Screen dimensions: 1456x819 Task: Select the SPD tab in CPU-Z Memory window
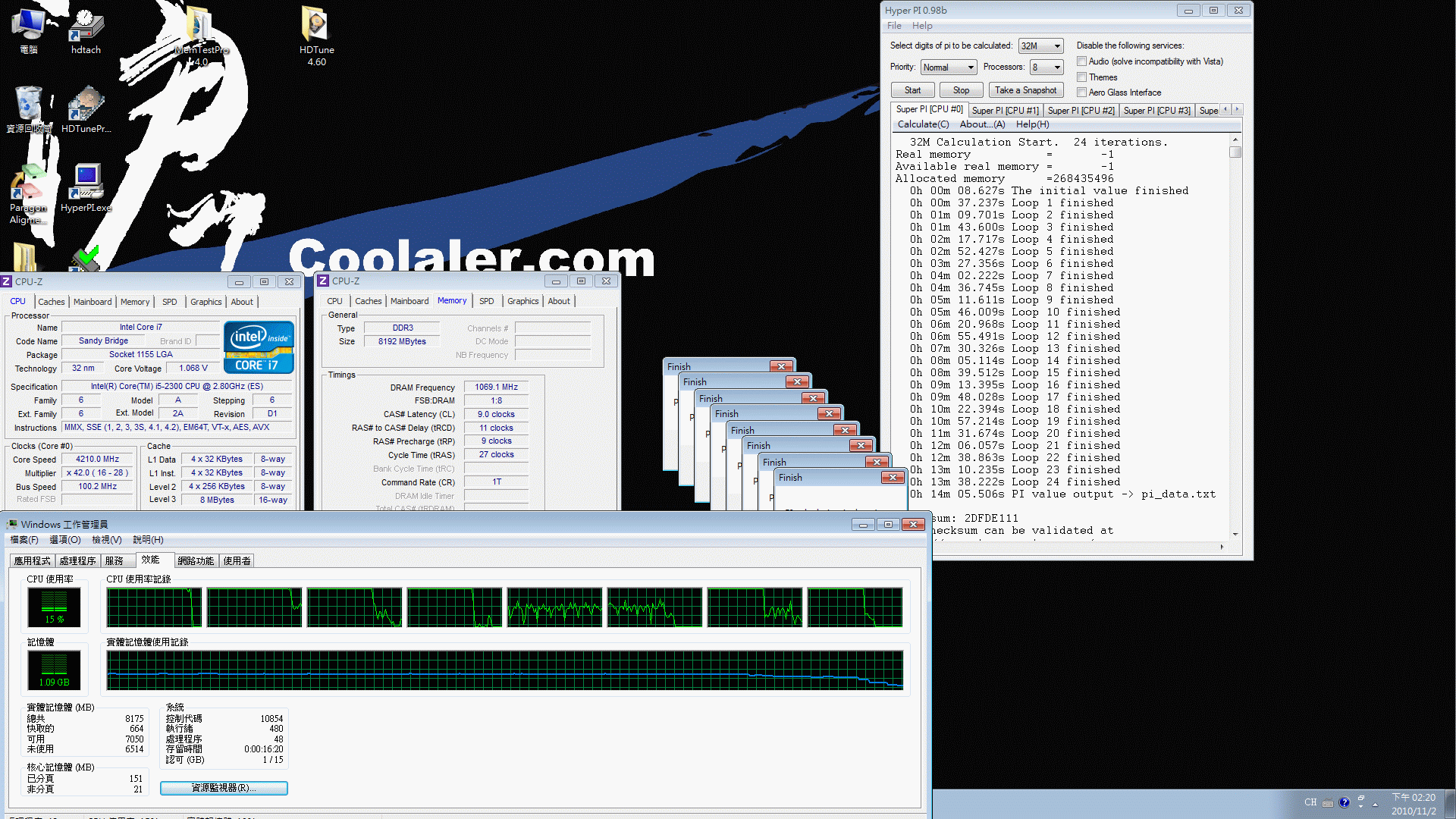coord(486,301)
